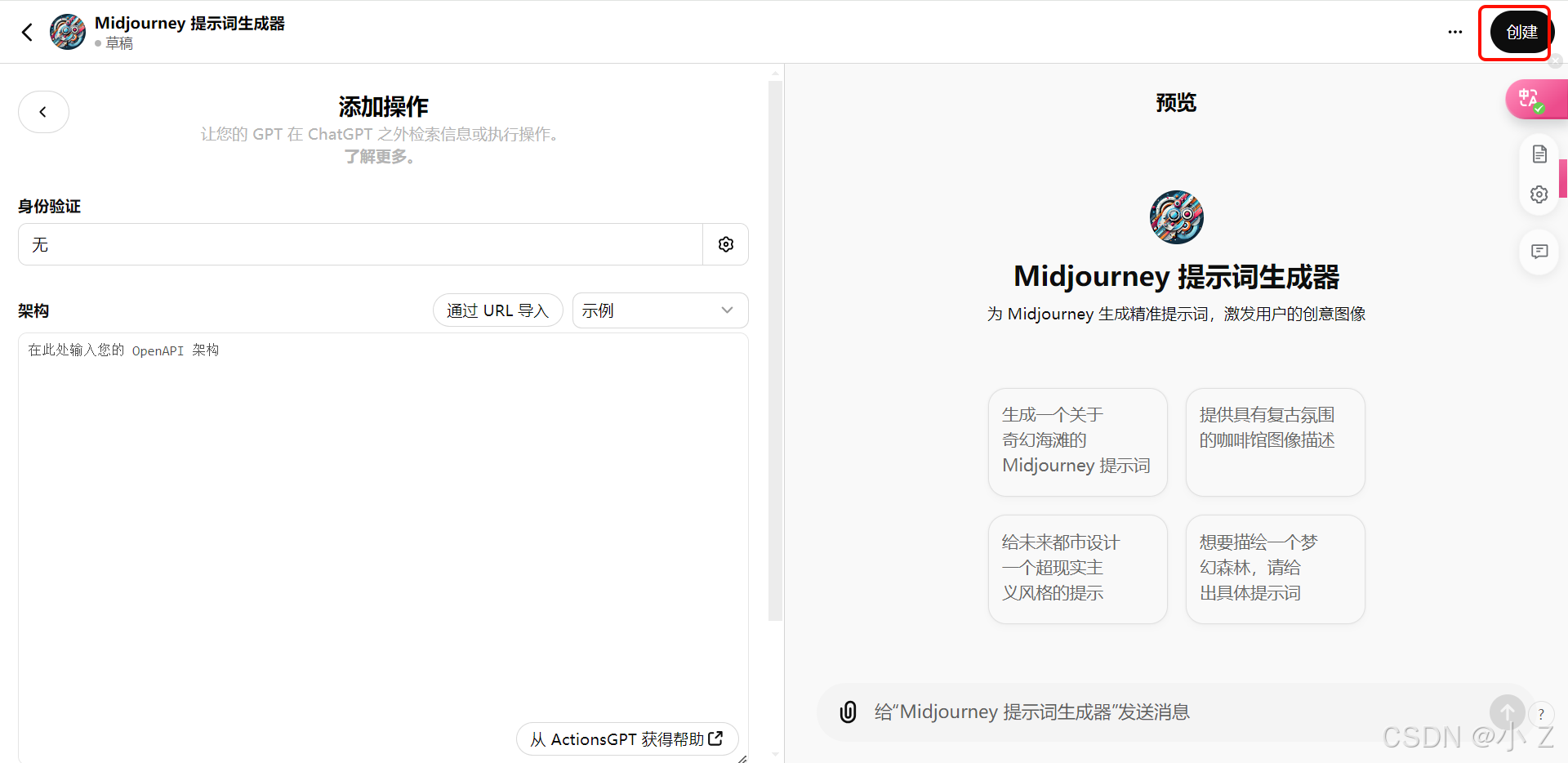Click 通过 URL 导入 button

(497, 310)
